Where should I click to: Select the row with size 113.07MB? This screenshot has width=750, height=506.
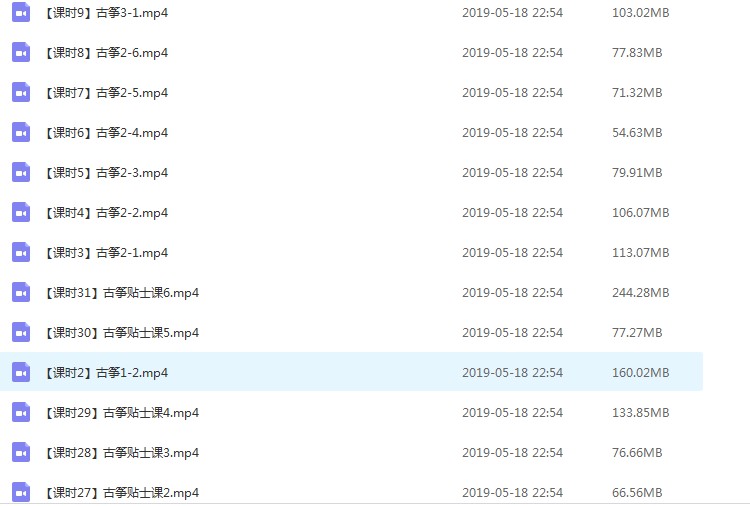(351, 253)
